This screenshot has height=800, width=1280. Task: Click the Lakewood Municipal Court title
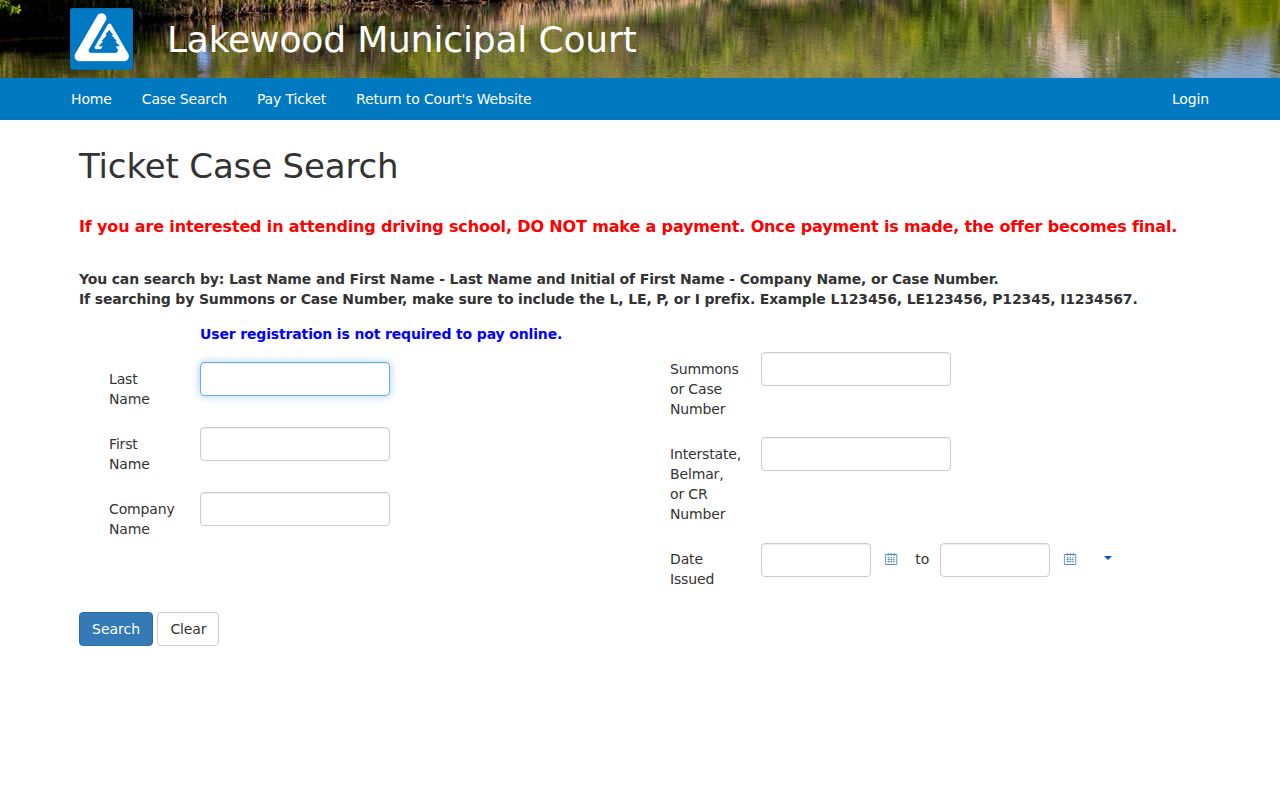(x=402, y=40)
